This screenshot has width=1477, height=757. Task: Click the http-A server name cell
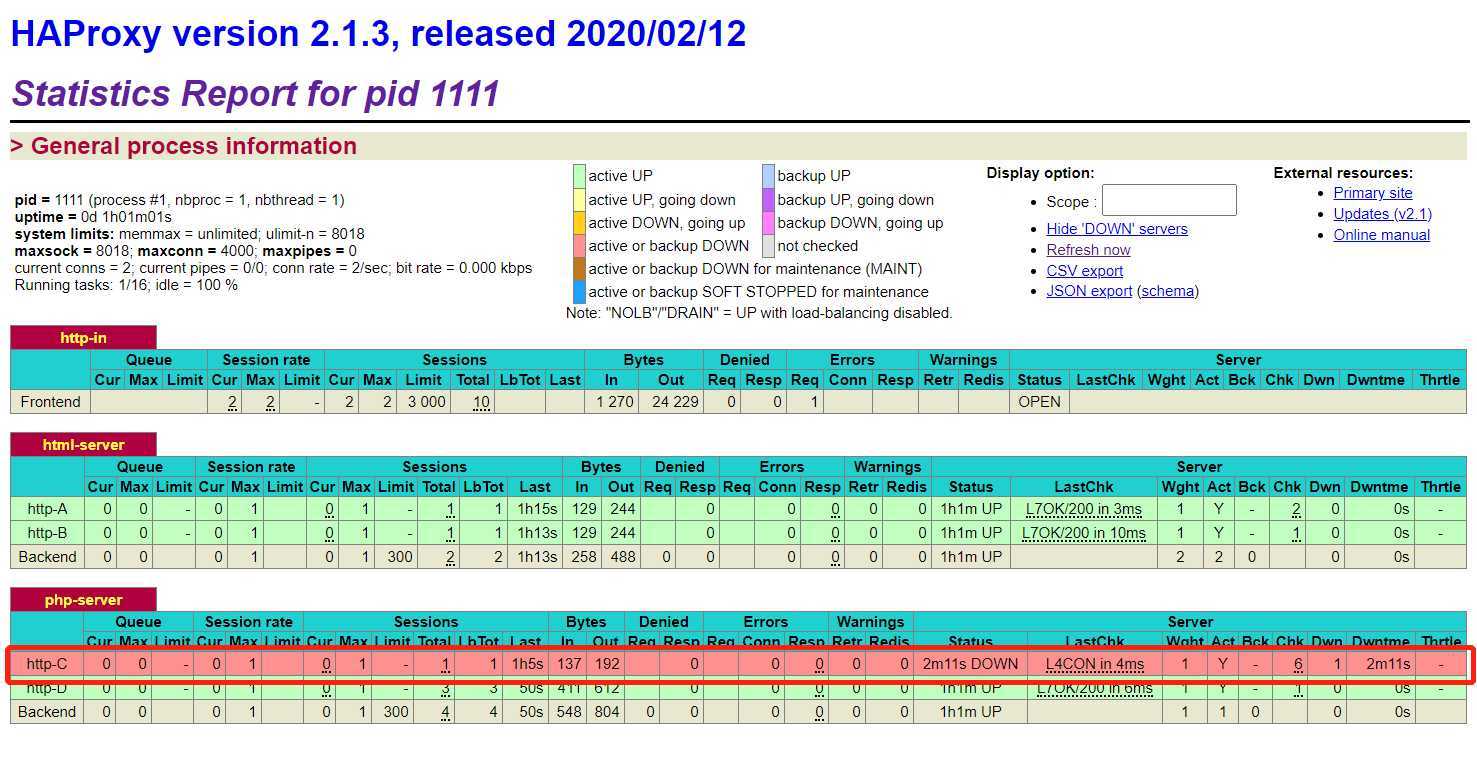click(x=47, y=509)
